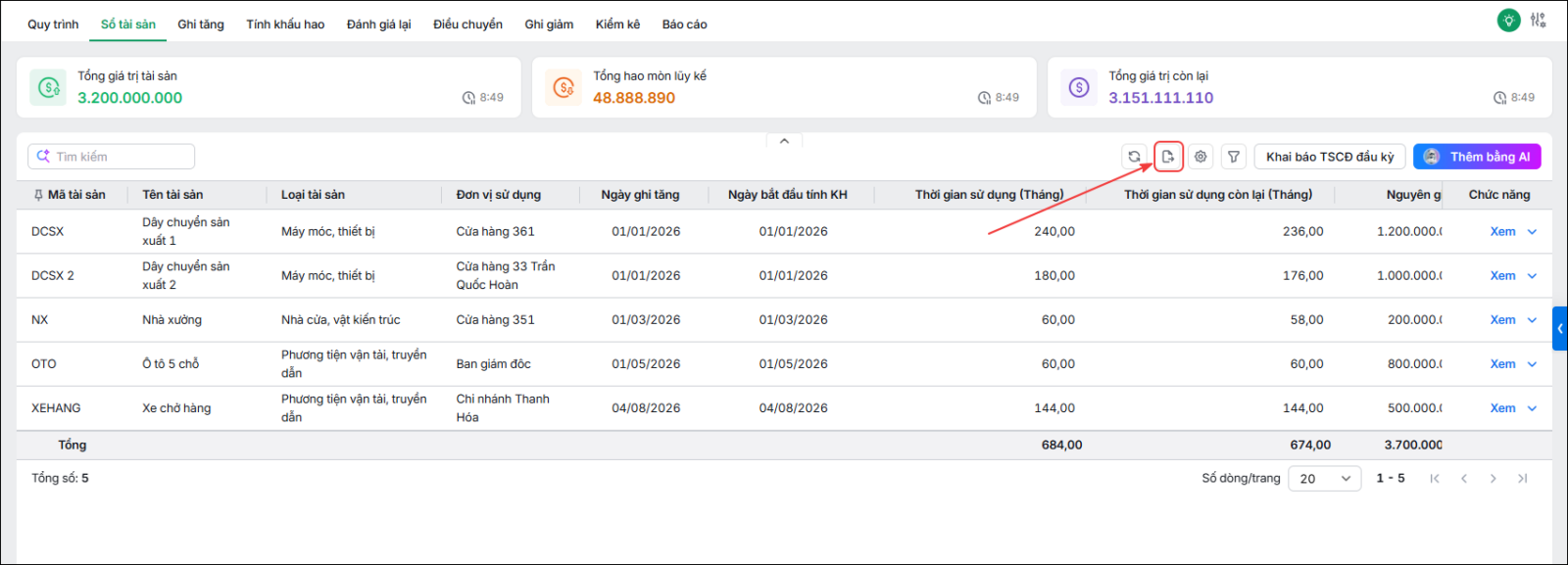Image resolution: width=1568 pixels, height=565 pixels.
Task: Click the Nhà cửa, vật kiến trúc cell
Action: tap(340, 320)
